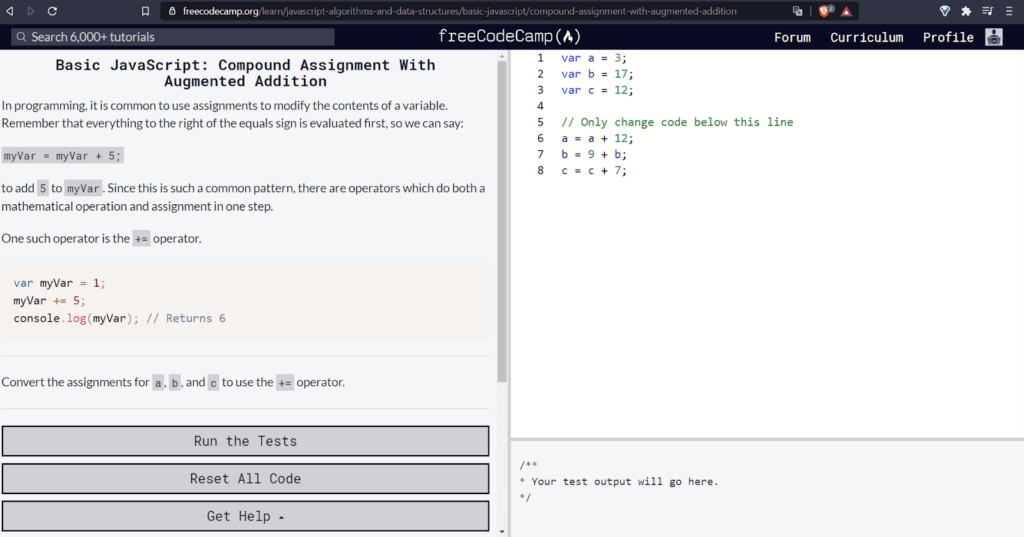1024x537 pixels.
Task: Click the Reset All Code button
Action: 245,478
